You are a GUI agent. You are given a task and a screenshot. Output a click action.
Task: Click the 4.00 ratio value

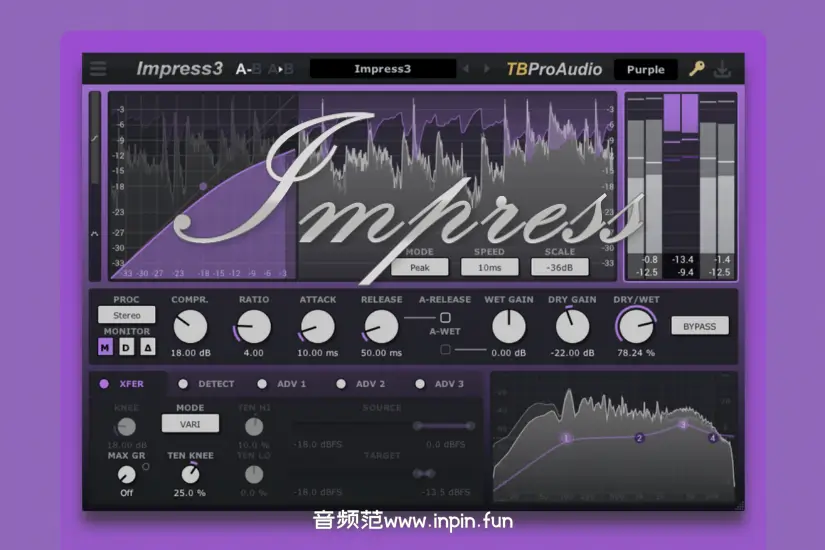click(x=254, y=353)
